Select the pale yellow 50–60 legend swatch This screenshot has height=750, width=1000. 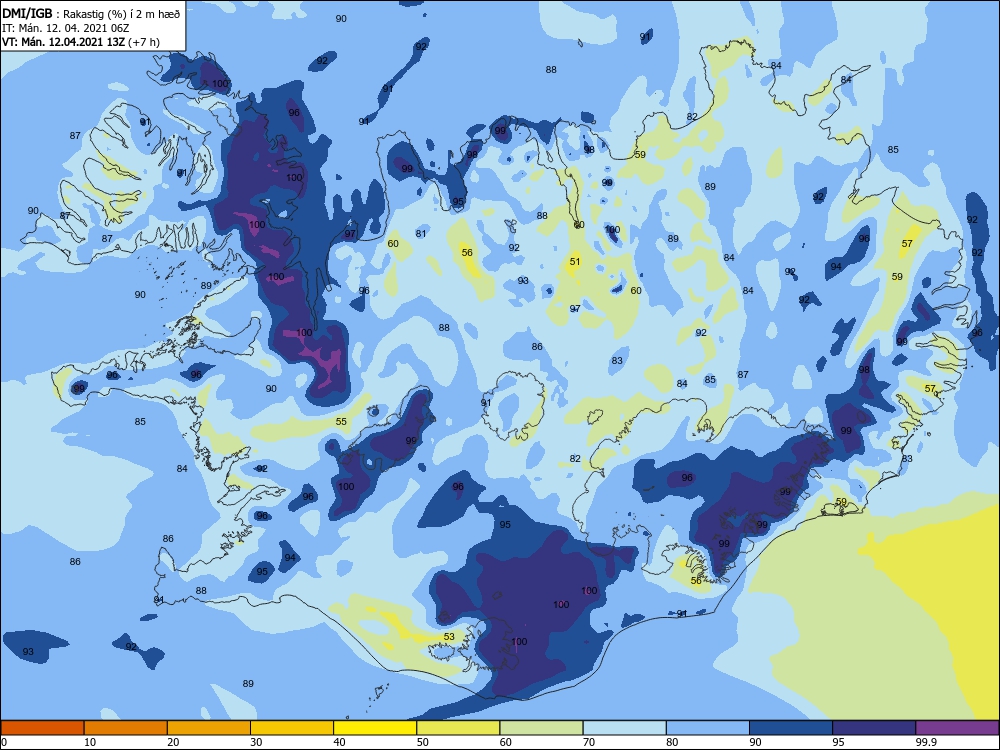tap(458, 728)
